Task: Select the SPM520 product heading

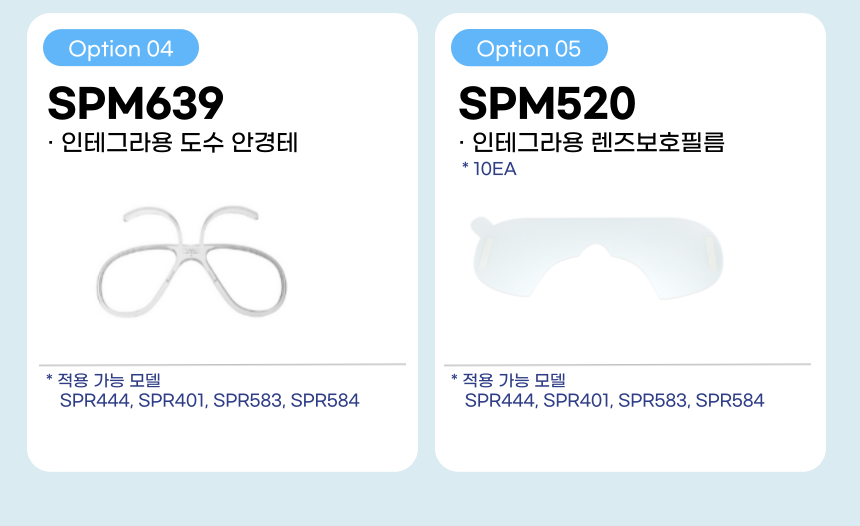Action: [547, 103]
